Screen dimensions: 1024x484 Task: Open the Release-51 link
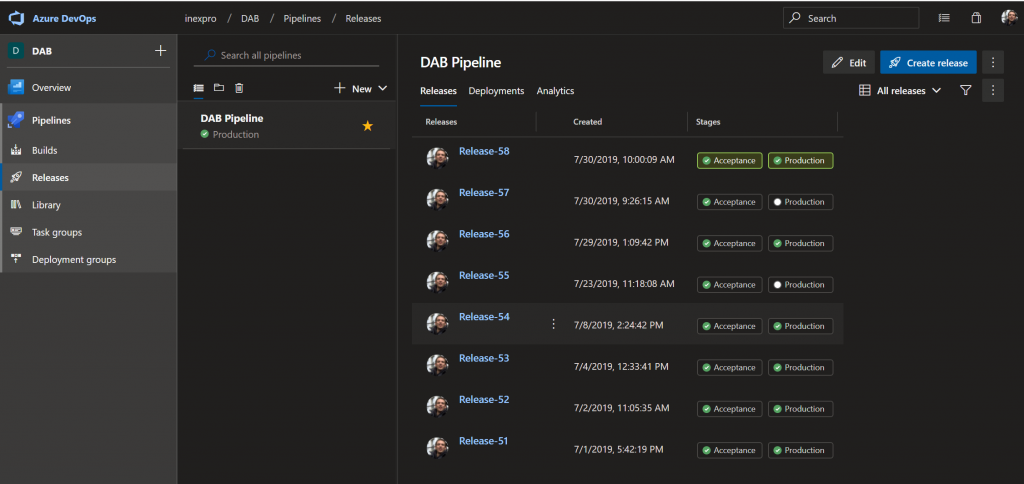click(x=483, y=441)
